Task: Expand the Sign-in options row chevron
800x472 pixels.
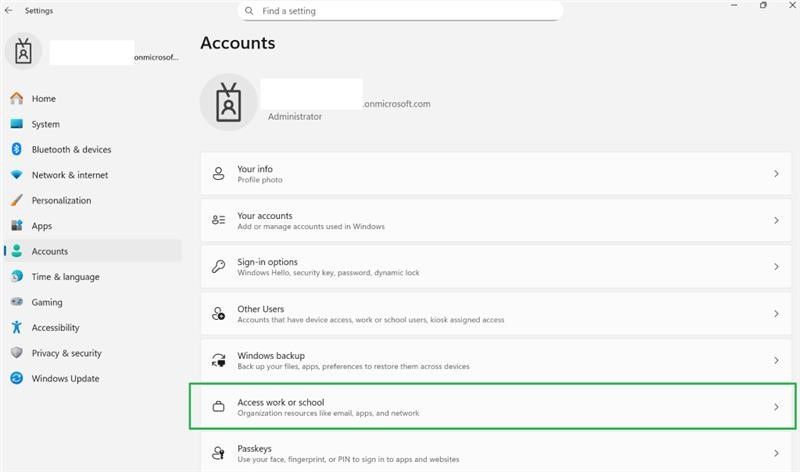Action: [776, 266]
